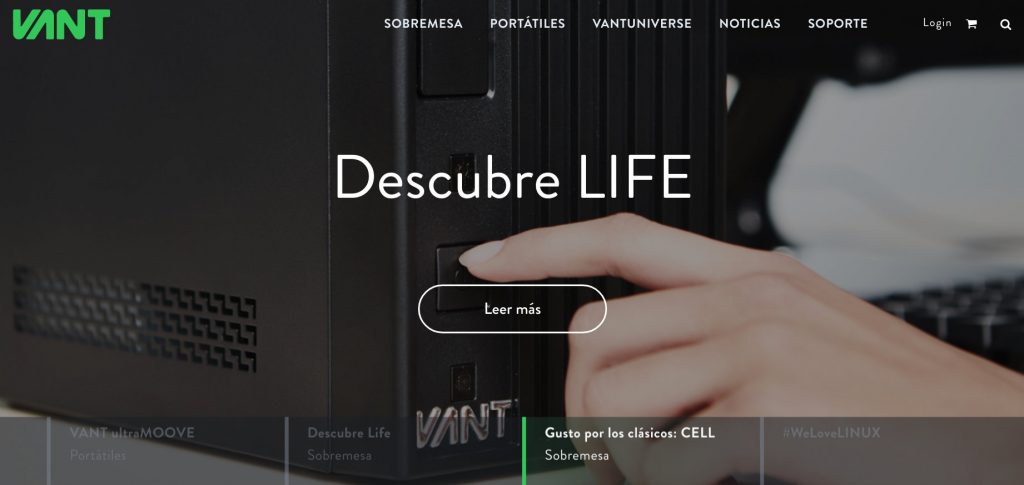This screenshot has height=485, width=1024.
Task: Click the Leer más button
Action: 513,309
